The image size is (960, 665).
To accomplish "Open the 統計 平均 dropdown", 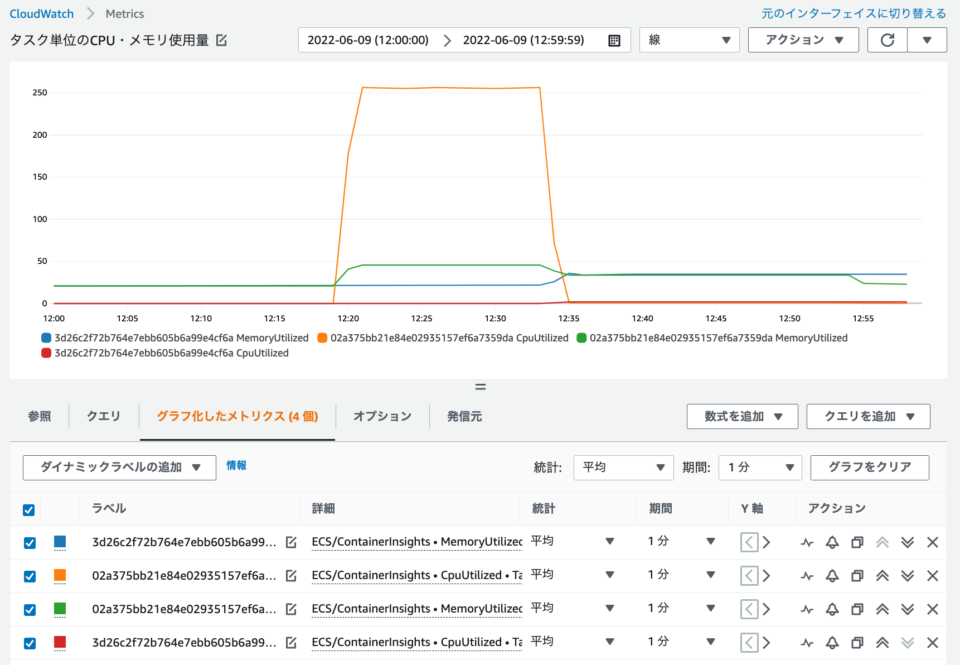I will pyautogui.click(x=623, y=467).
